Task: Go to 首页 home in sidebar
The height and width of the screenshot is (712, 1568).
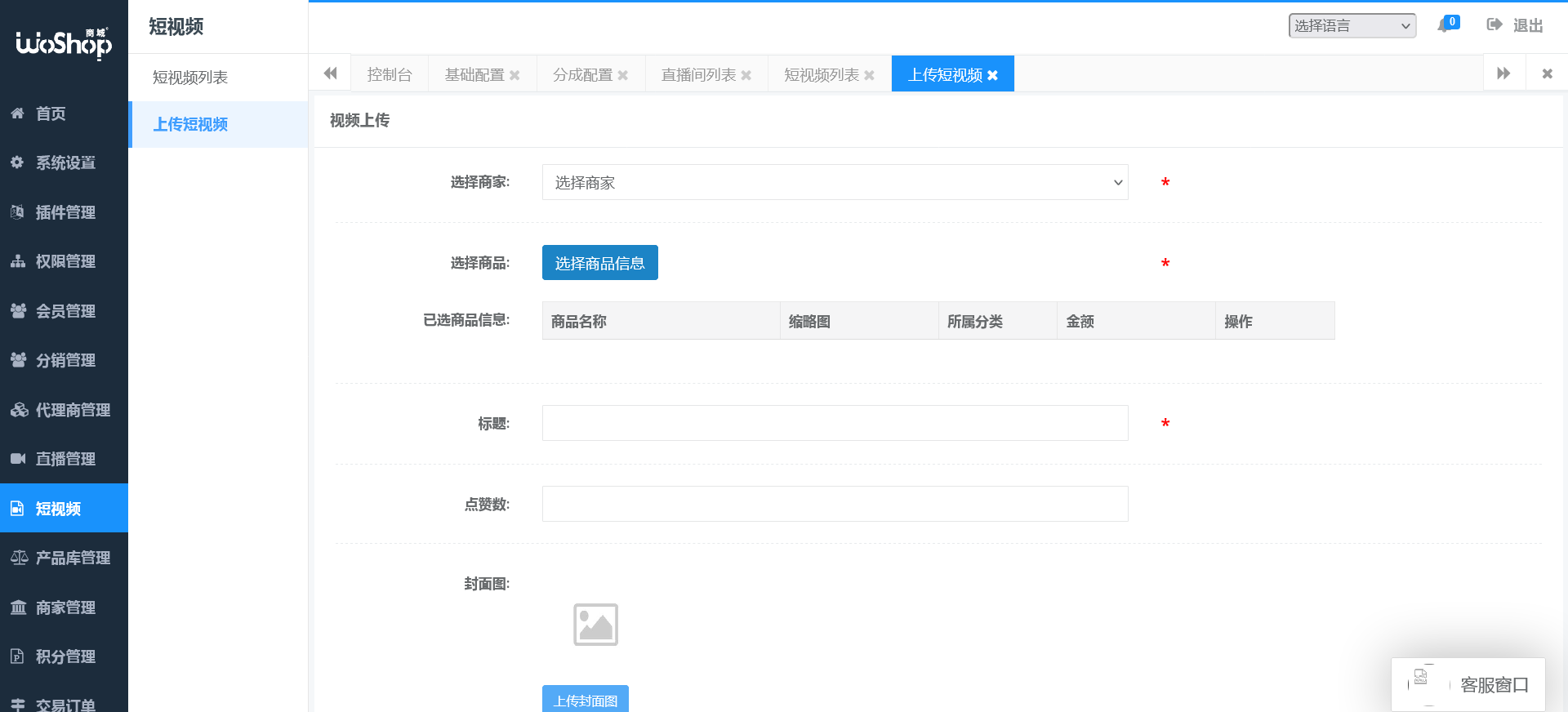Action: 51,113
